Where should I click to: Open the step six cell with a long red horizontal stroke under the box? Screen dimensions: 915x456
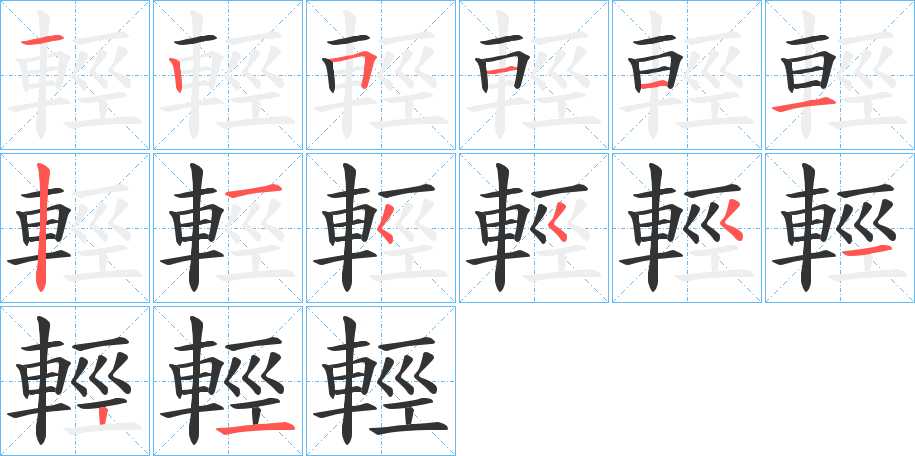840,75
